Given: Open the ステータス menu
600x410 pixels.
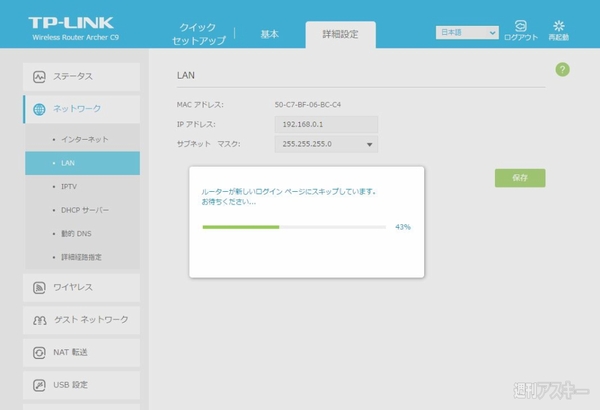Looking at the screenshot, I should tap(82, 77).
